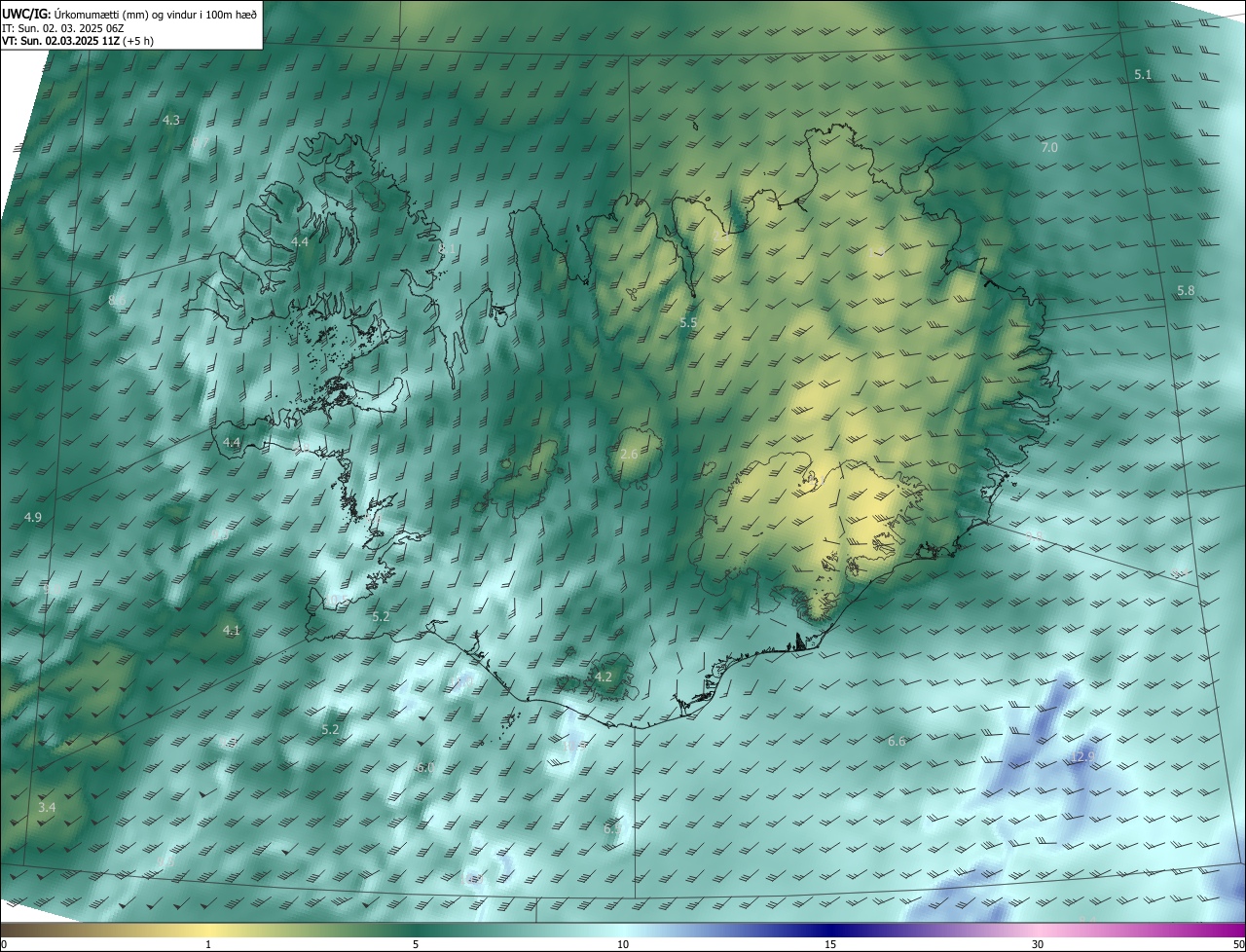Click the 30 tick on the colour scale

click(1038, 945)
